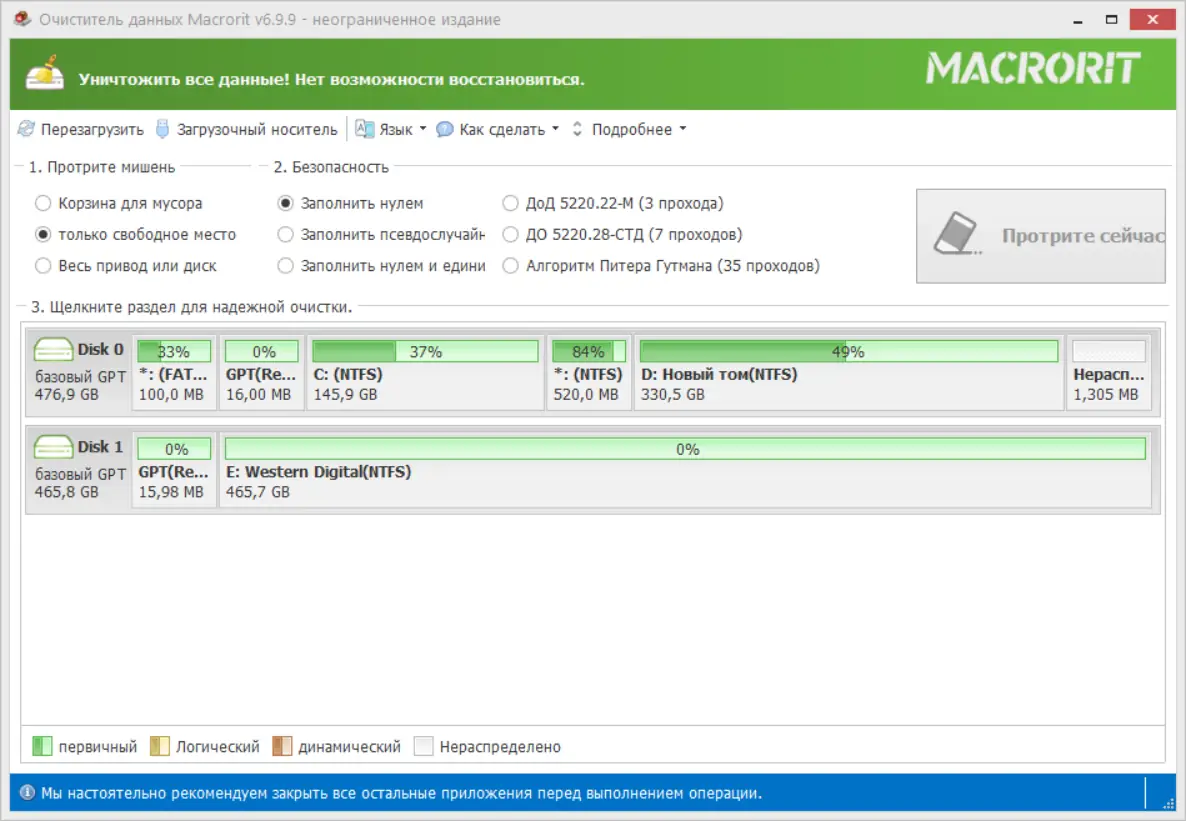This screenshot has width=1186, height=821.
Task: Click the eraser icon on wipe button
Action: point(956,234)
